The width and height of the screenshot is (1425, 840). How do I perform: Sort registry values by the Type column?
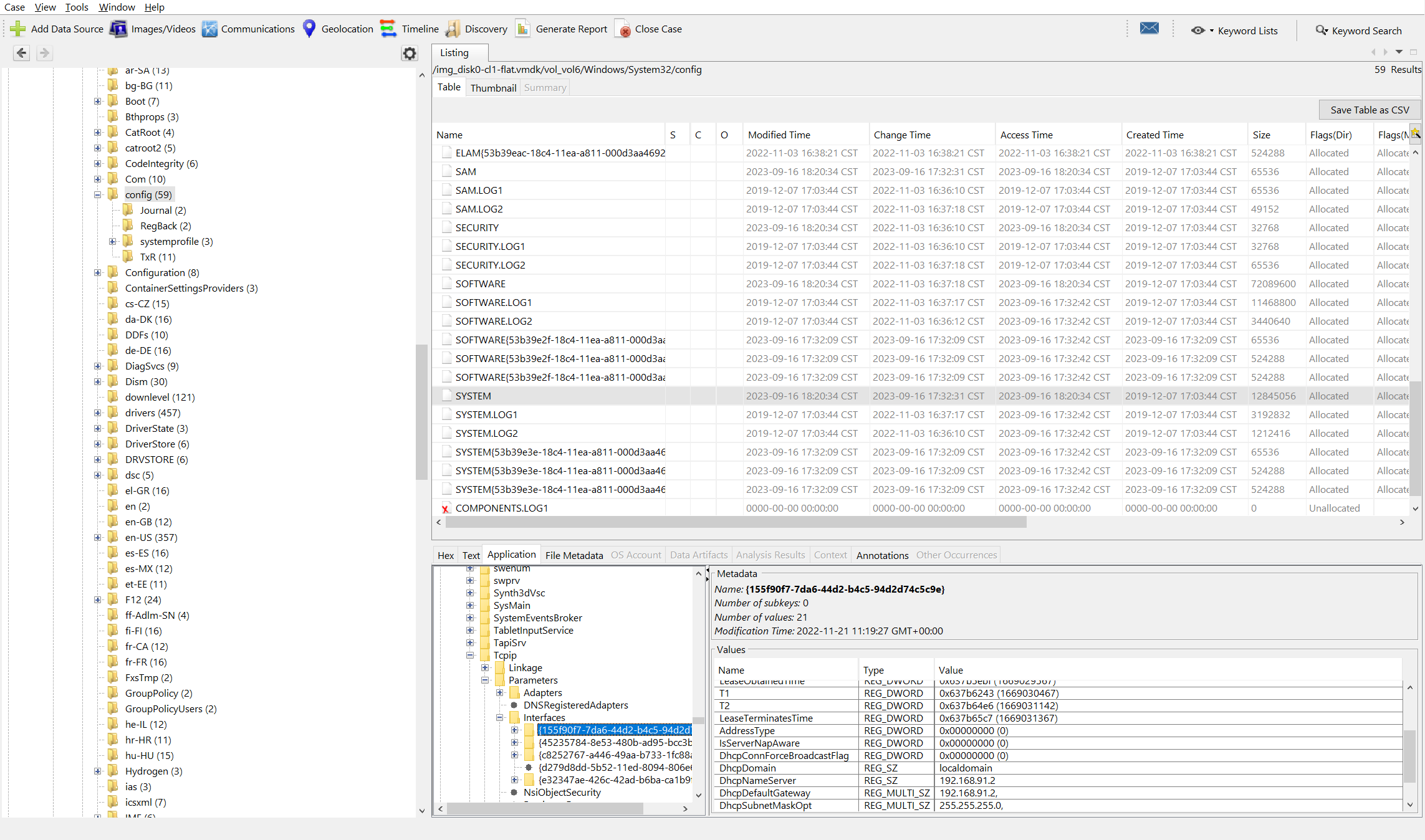896,670
